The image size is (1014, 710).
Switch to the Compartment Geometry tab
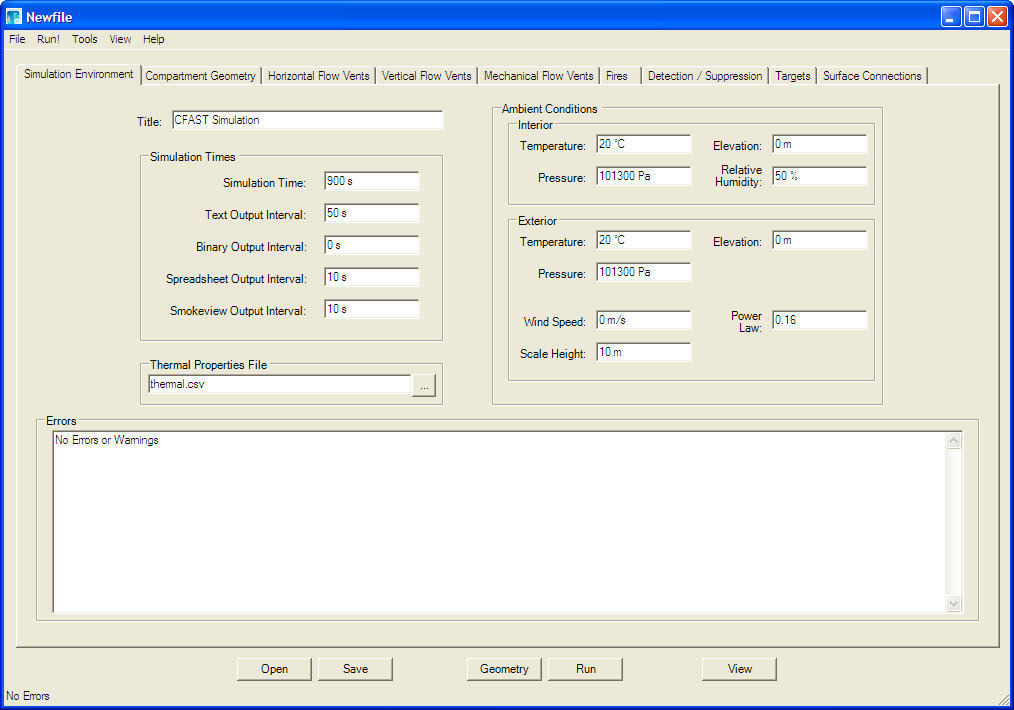(x=200, y=76)
